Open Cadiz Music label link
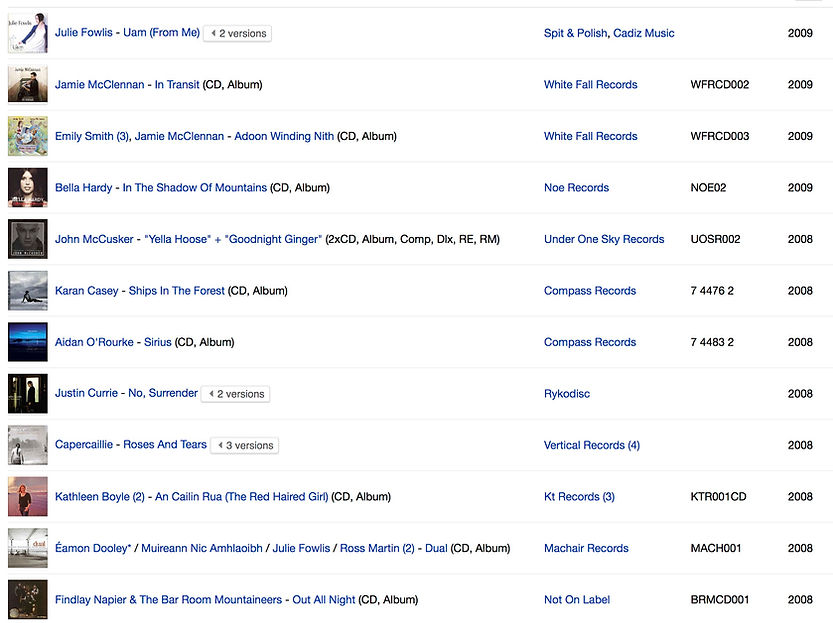The height and width of the screenshot is (623, 833). click(644, 33)
